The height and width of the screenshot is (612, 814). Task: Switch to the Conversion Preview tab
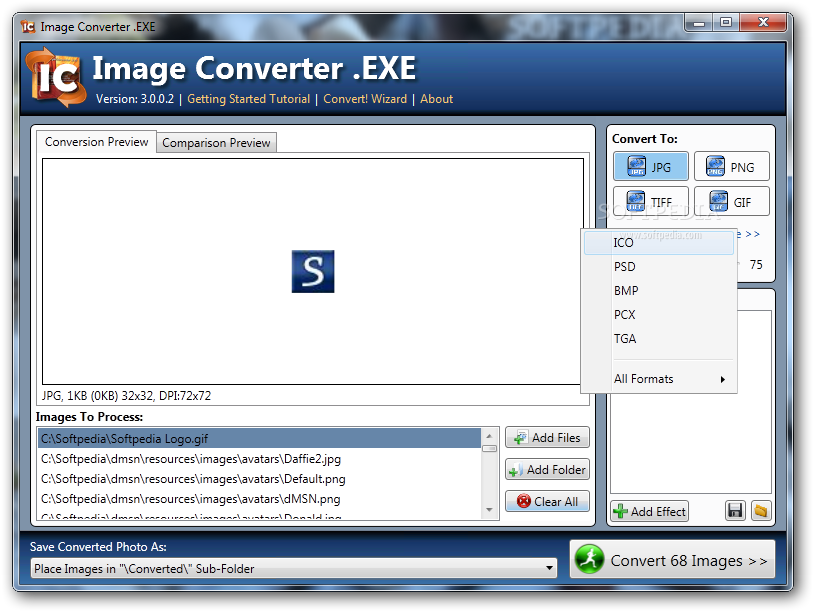point(97,142)
